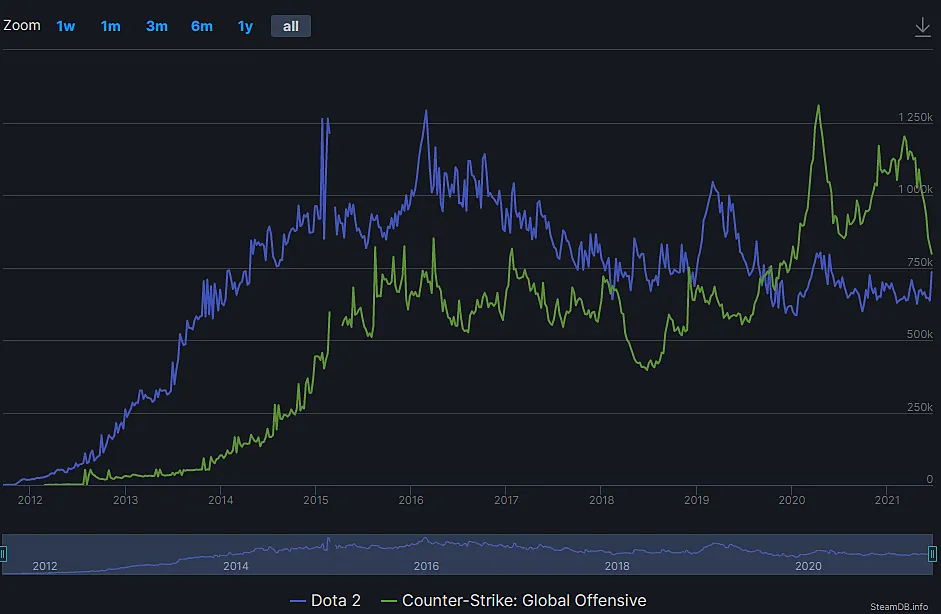The height and width of the screenshot is (614, 941).
Task: Click the 2017 x-axis label
Action: pos(506,500)
